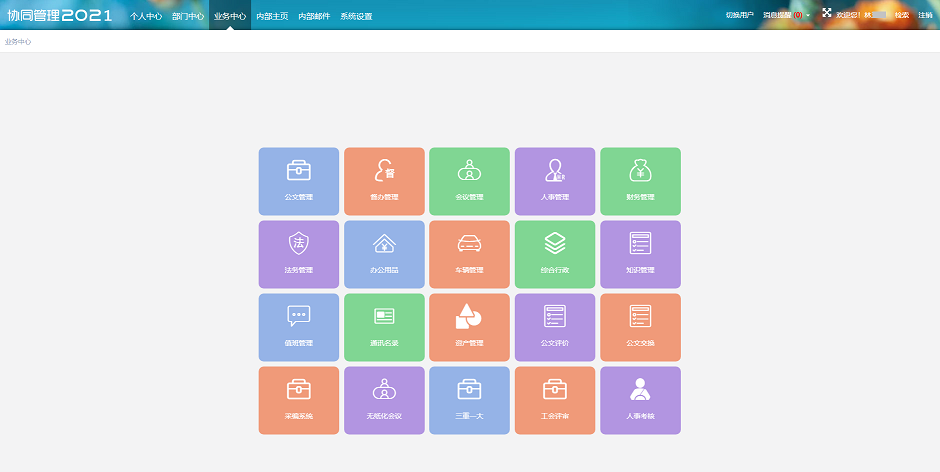Go to the 系统设置 menu
Screen dimensions: 940x472
356,16
